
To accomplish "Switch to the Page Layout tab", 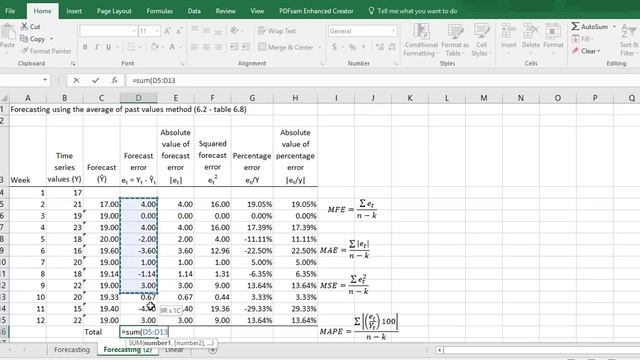I will [x=114, y=11].
